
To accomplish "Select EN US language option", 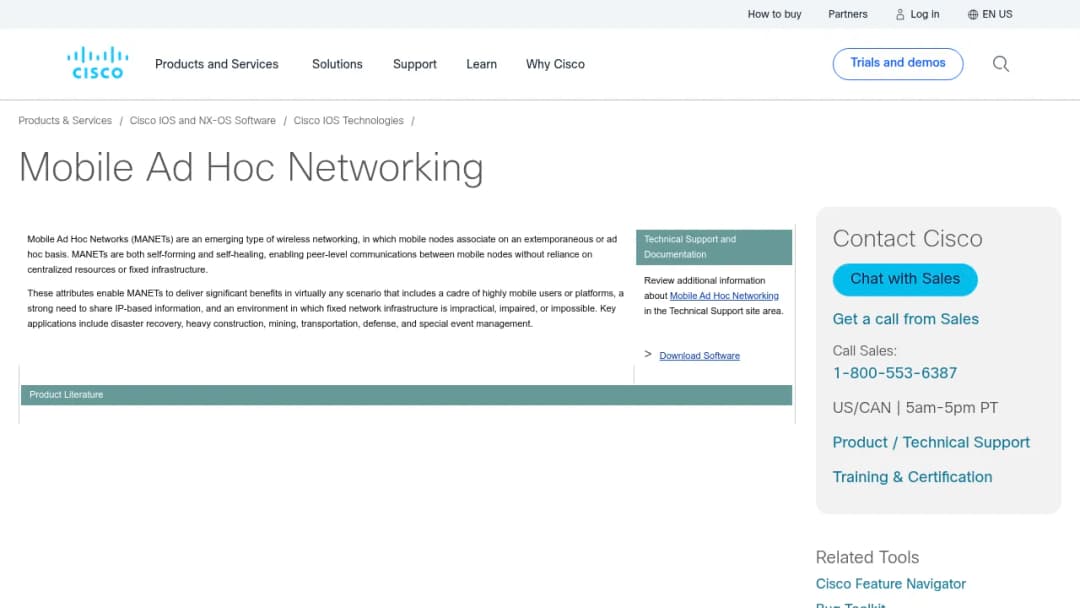I will click(997, 14).
